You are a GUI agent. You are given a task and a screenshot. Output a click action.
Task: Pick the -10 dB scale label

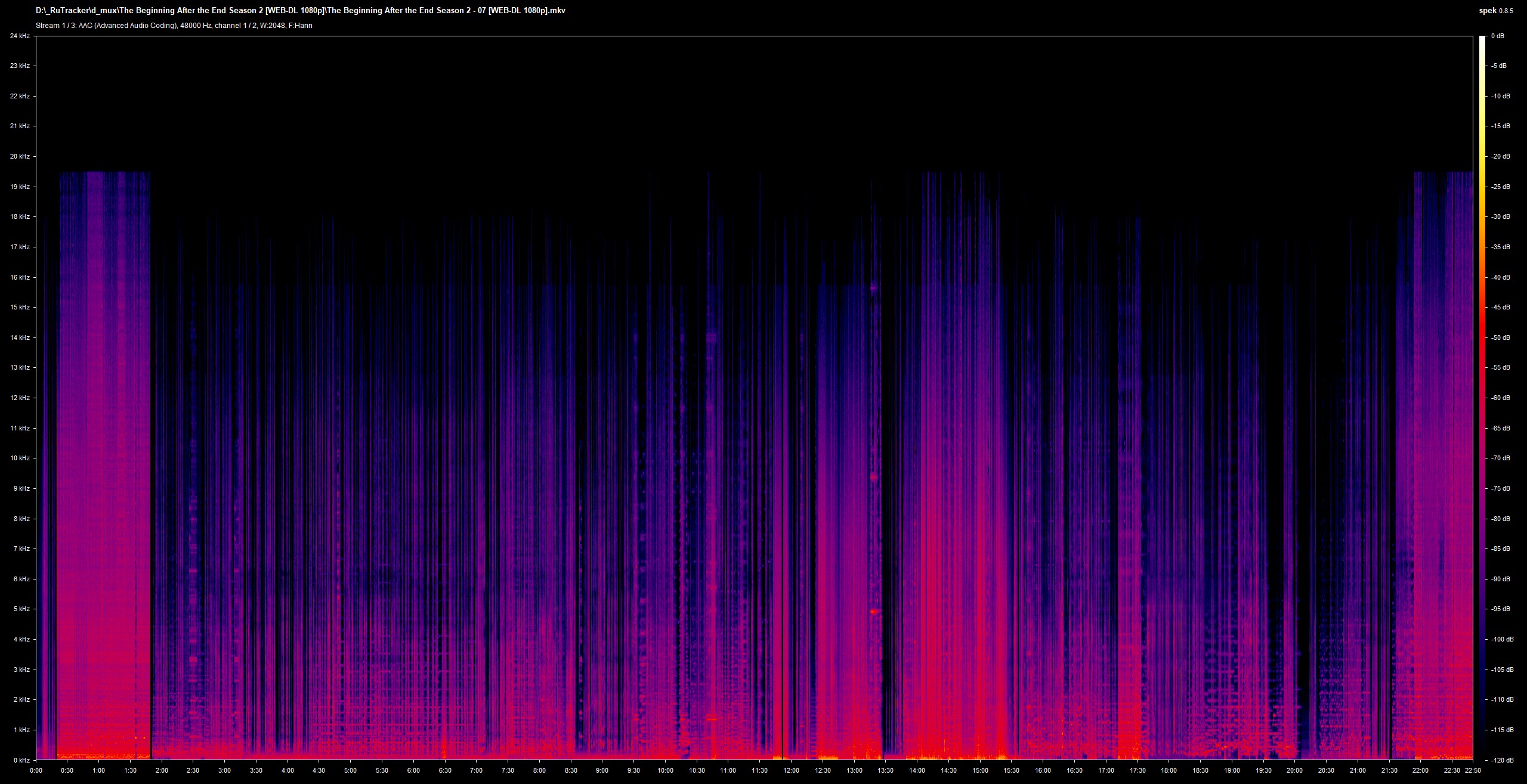[x=1500, y=97]
